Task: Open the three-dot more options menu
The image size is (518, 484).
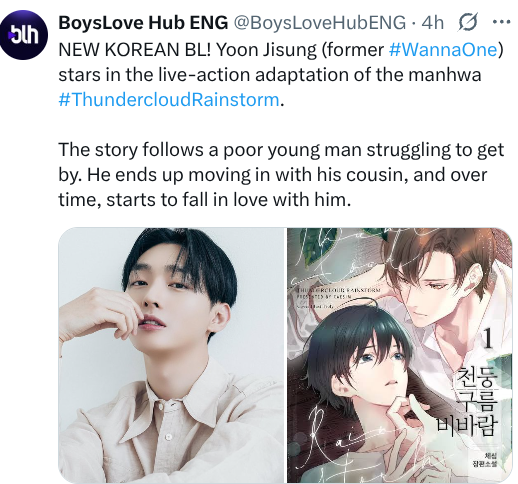Action: (501, 22)
